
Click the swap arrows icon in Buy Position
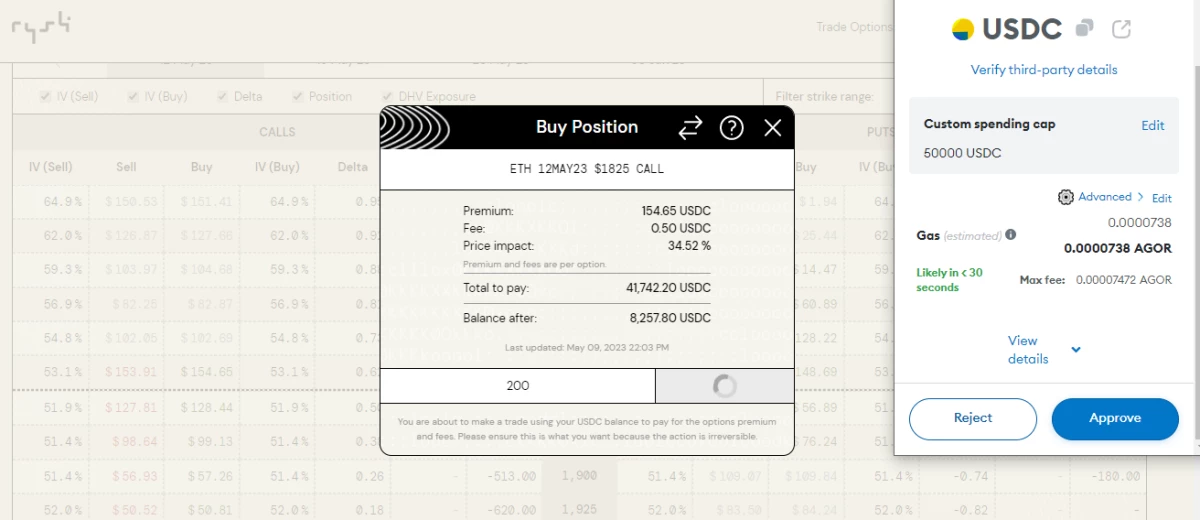click(x=690, y=128)
